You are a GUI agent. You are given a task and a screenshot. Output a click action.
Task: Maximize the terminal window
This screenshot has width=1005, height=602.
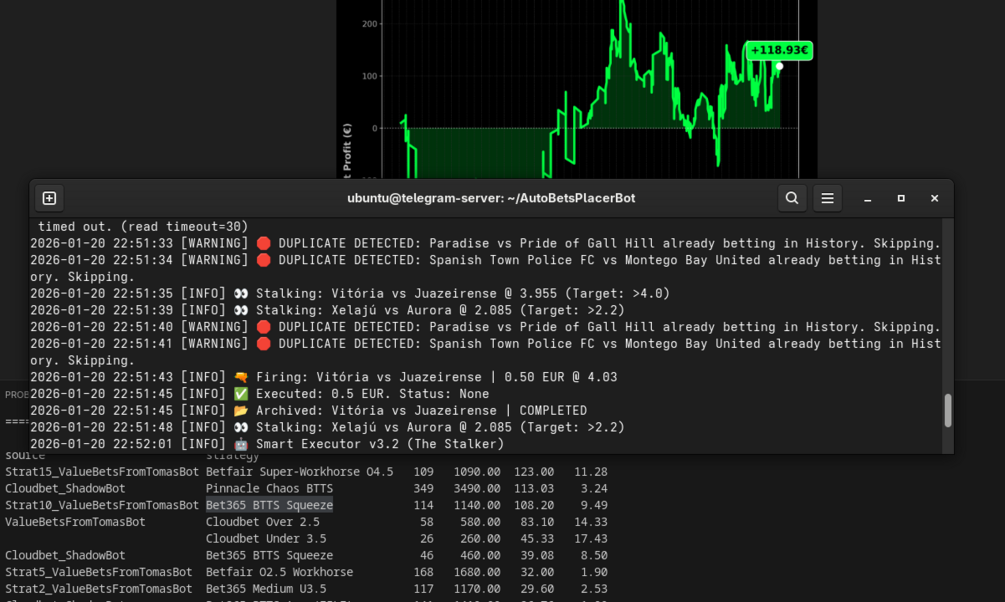click(901, 199)
